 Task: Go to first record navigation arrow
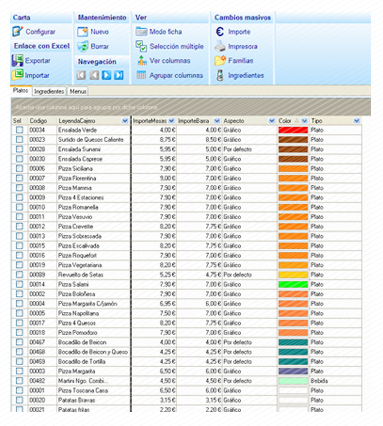(x=81, y=75)
